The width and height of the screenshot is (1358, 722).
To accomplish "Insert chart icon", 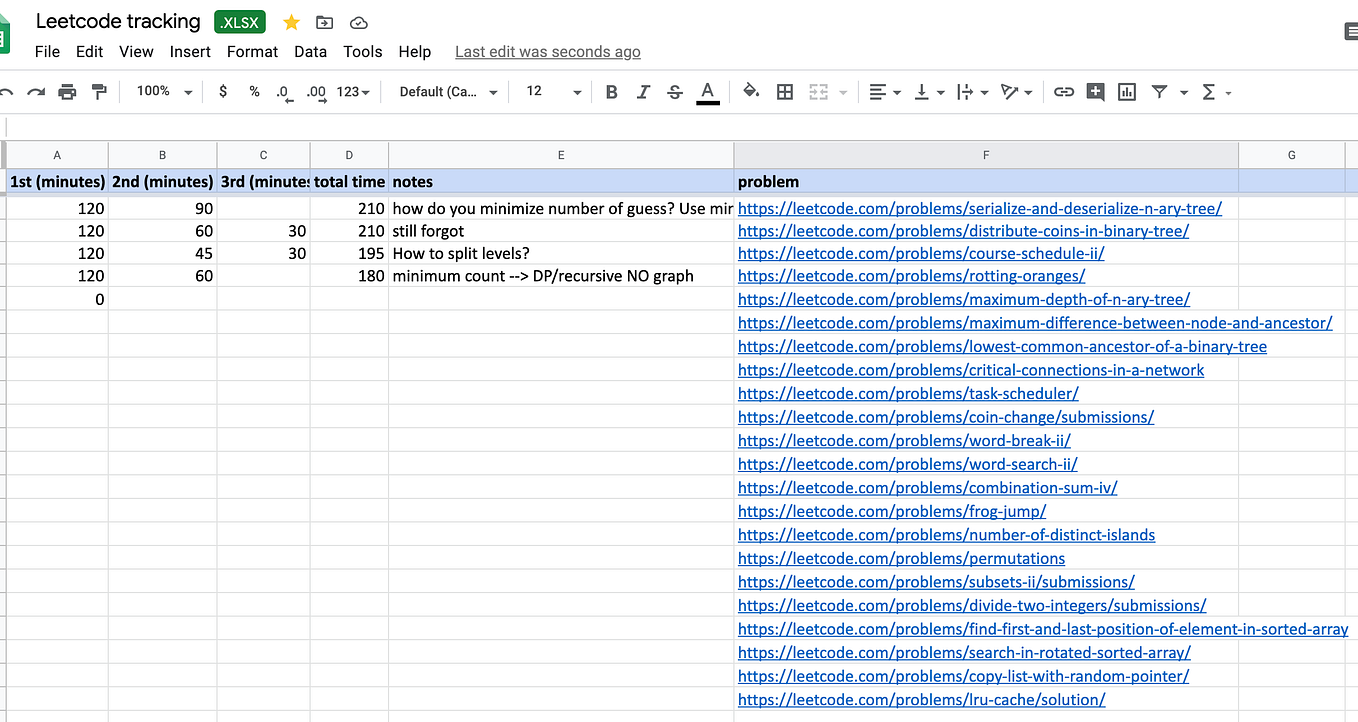I will coord(1127,92).
